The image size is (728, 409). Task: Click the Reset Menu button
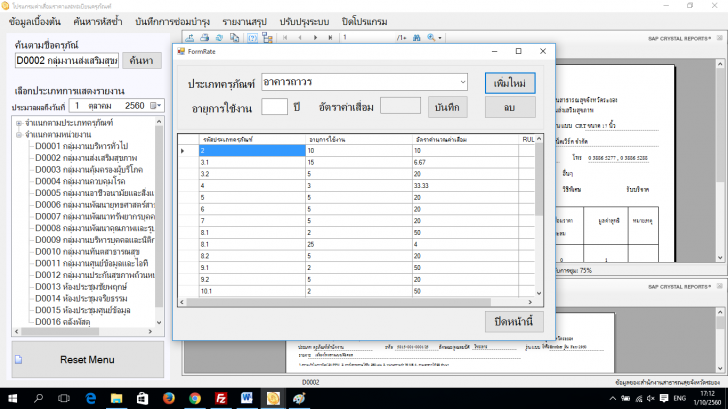(x=88, y=360)
